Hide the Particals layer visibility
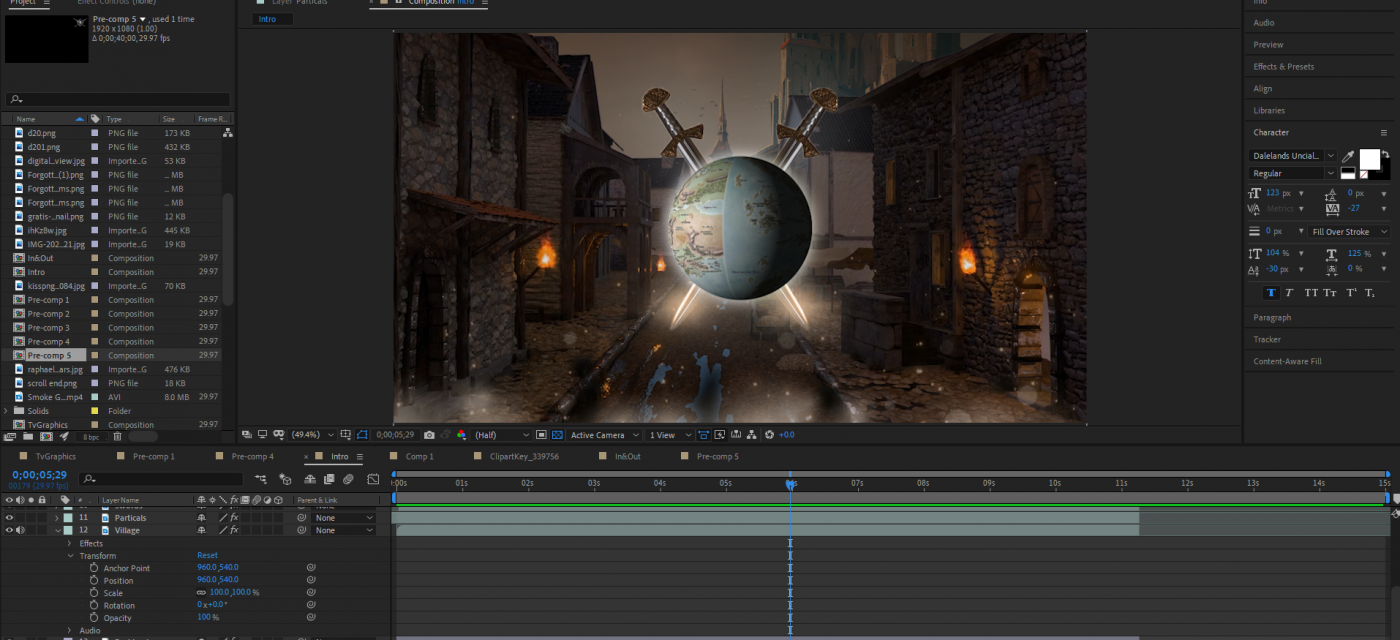The image size is (1400, 640). pos(9,518)
